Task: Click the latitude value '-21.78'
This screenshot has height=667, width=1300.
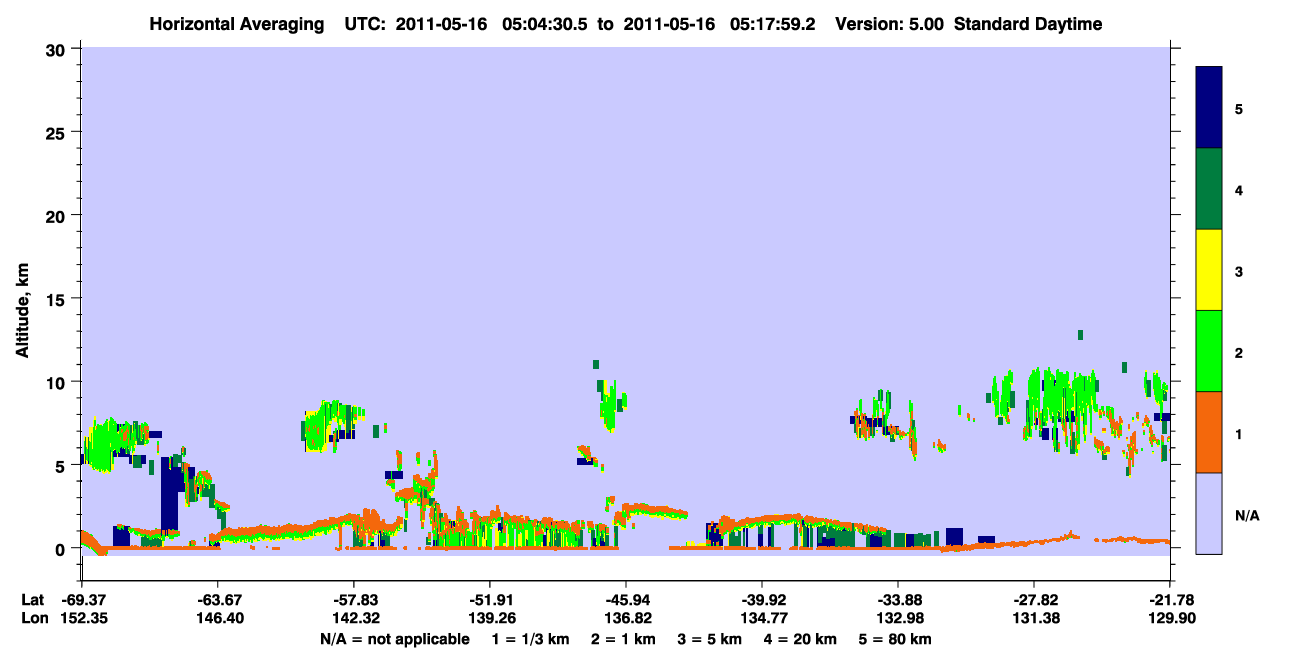Action: click(1170, 600)
